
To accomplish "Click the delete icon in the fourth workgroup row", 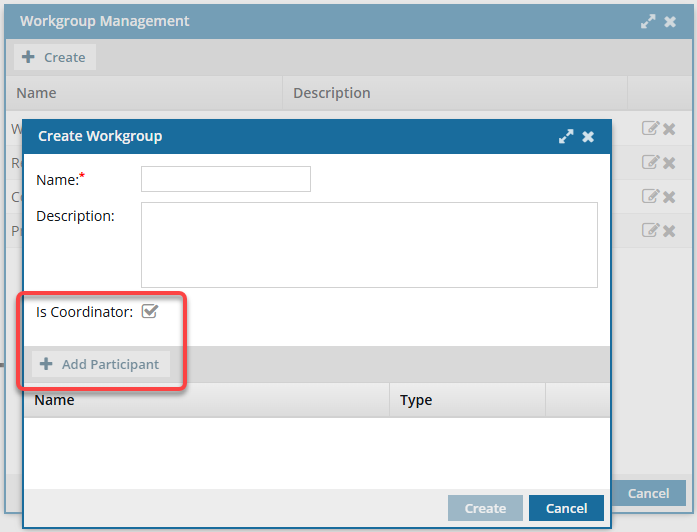I will (x=669, y=230).
